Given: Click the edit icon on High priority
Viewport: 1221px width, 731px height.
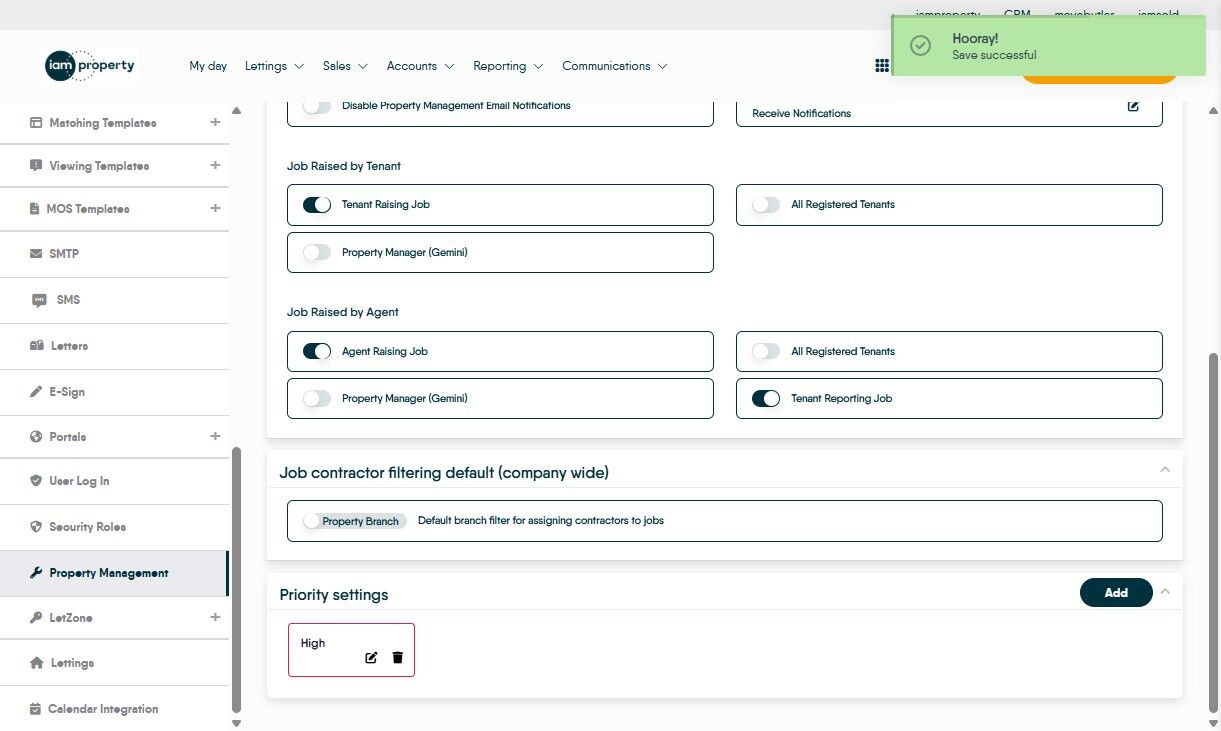Looking at the screenshot, I should coord(371,657).
